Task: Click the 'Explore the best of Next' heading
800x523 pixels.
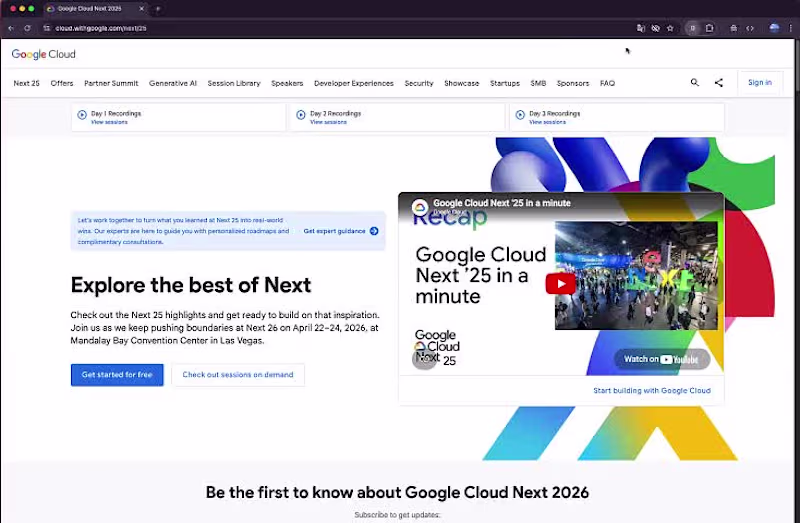Action: 191,285
